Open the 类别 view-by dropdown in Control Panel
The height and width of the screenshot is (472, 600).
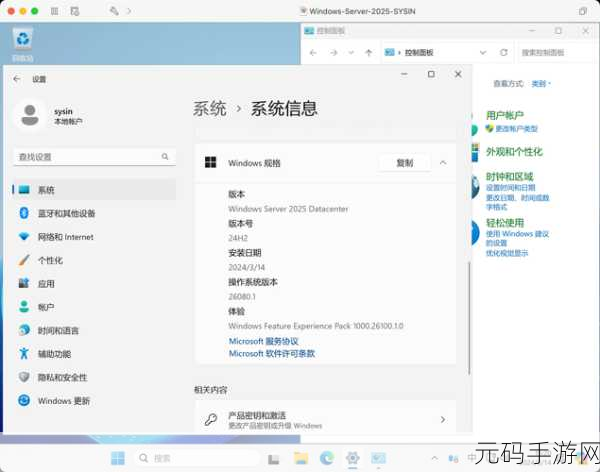pos(541,83)
